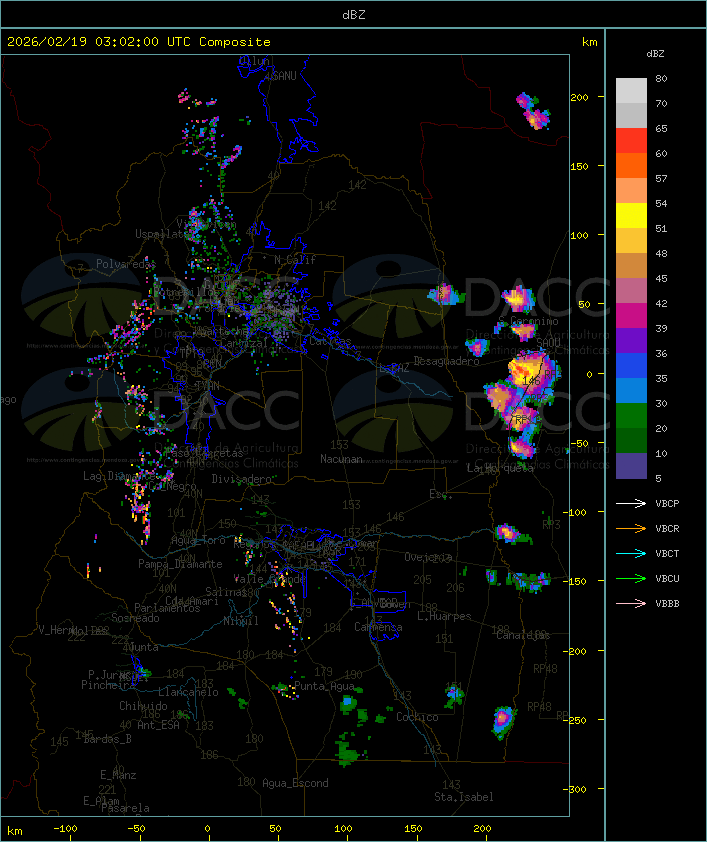Click the Llancanelo place label
This screenshot has height=842, width=707.
point(188,692)
